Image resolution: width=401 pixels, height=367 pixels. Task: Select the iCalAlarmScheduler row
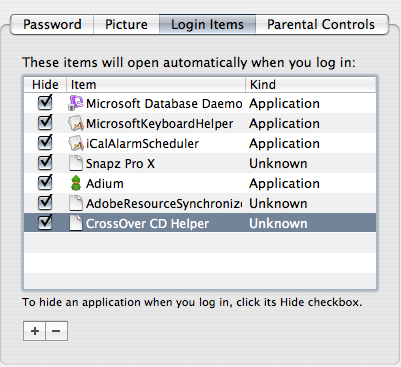(x=200, y=143)
